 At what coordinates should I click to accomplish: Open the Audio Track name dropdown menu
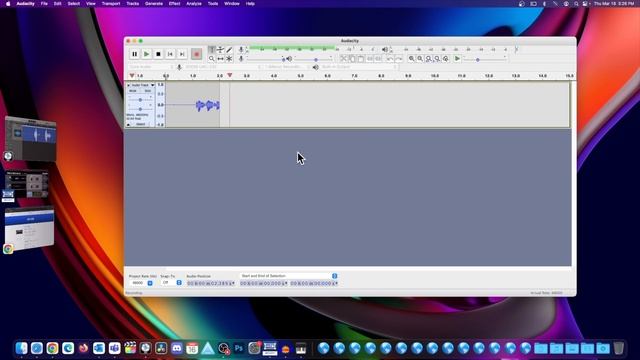click(x=142, y=85)
